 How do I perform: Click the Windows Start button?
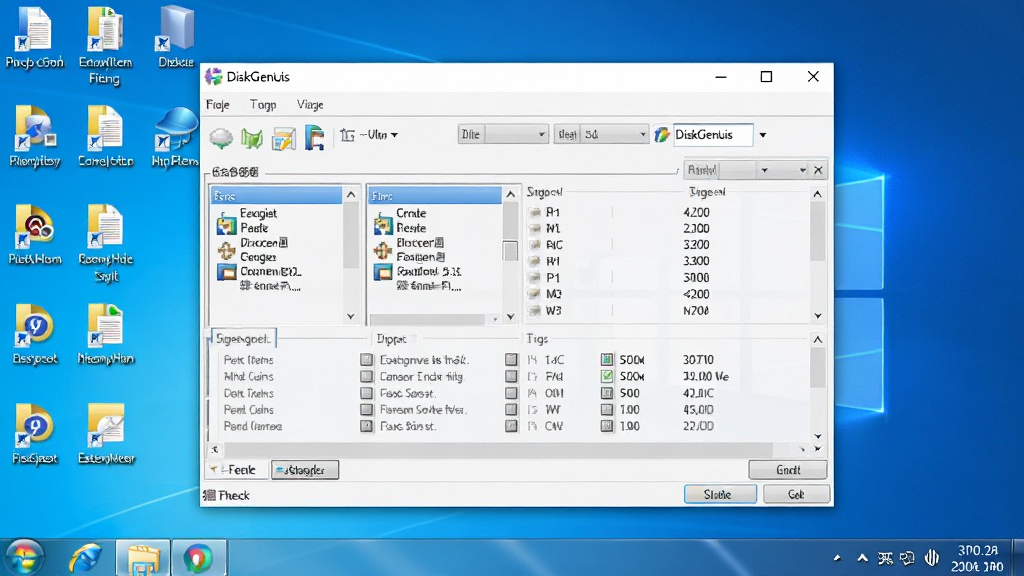click(25, 558)
